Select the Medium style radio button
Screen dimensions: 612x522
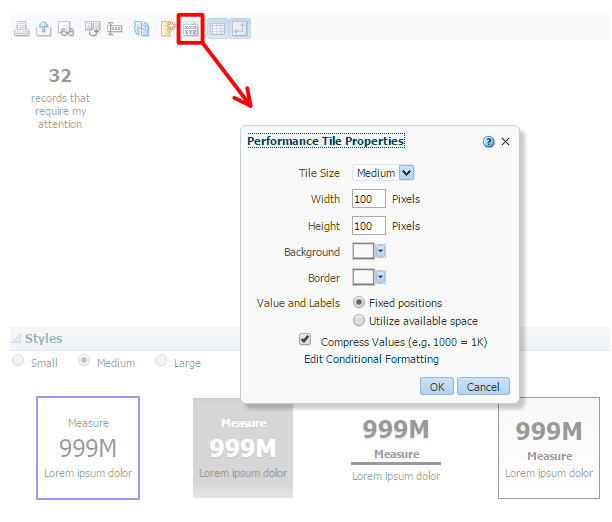(x=84, y=360)
